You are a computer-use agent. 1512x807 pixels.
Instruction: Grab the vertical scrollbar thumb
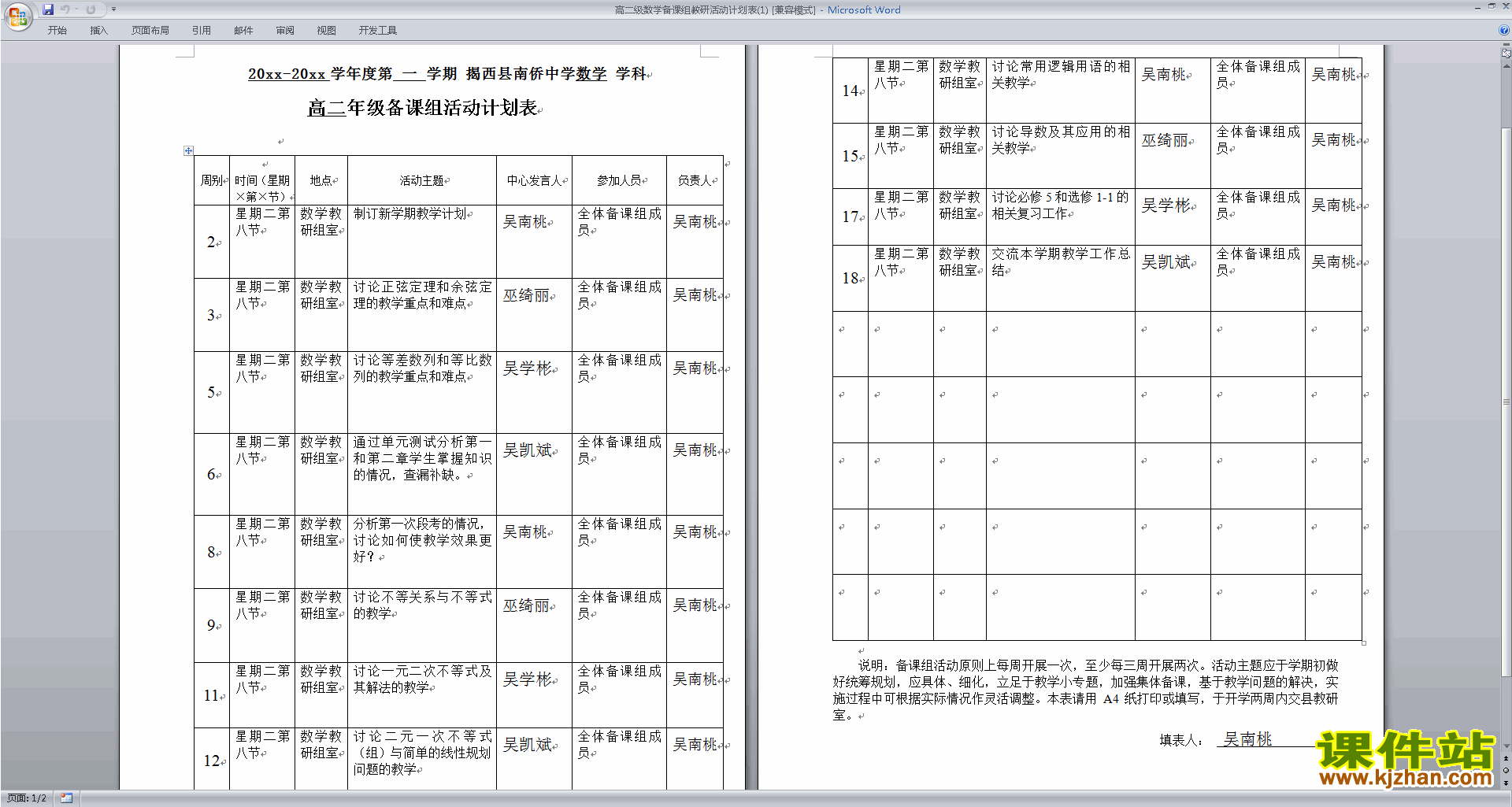pyautogui.click(x=1506, y=402)
